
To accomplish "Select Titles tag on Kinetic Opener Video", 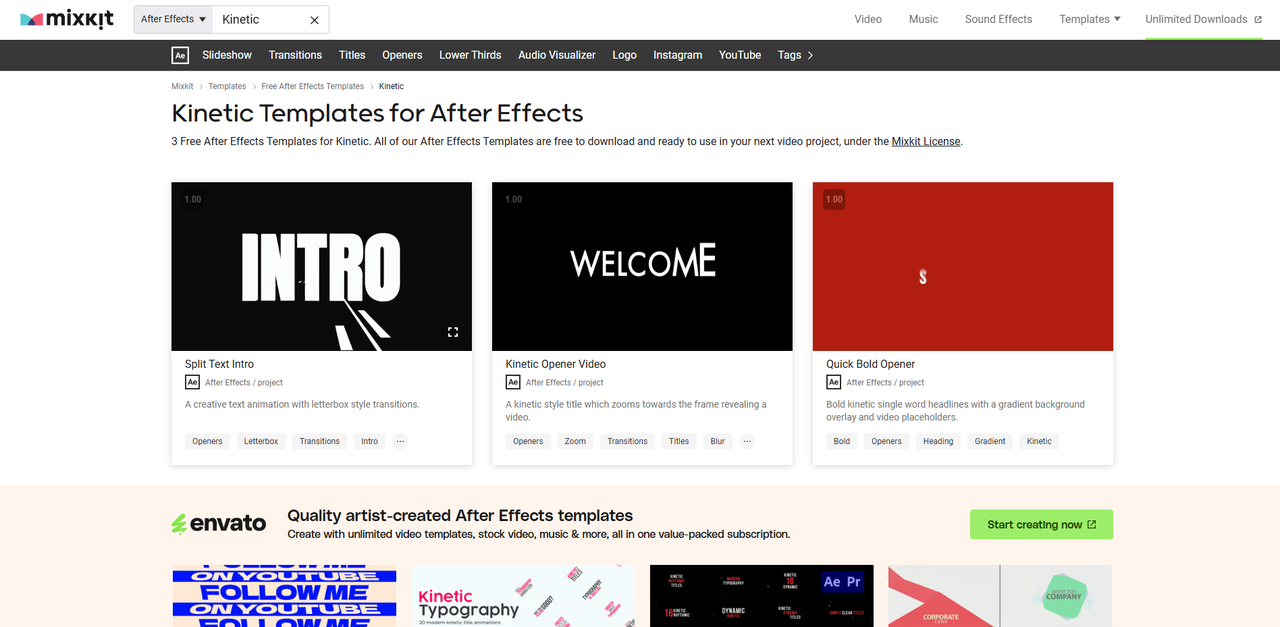I will pos(679,441).
